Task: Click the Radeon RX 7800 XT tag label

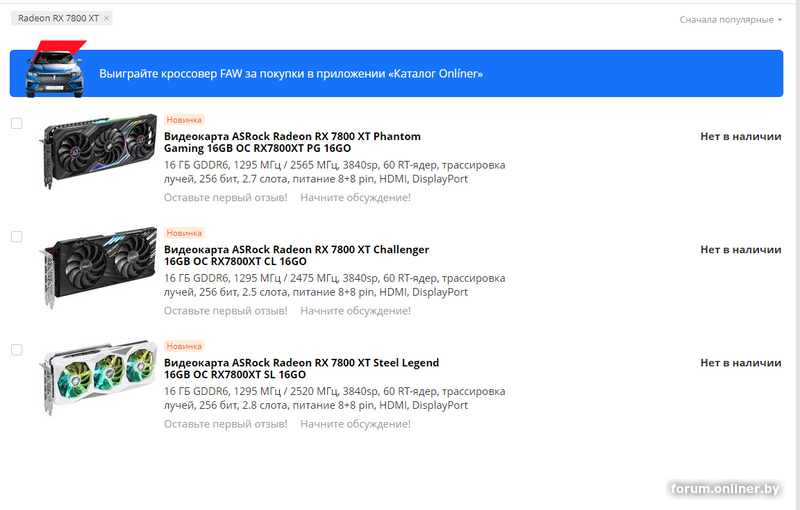Action: pyautogui.click(x=58, y=18)
